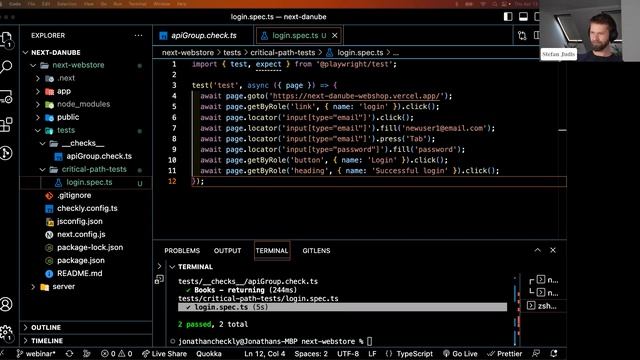The image size is (640, 360).
Task: Click Synchronize Changes icon in status bar
Action: [69, 354]
